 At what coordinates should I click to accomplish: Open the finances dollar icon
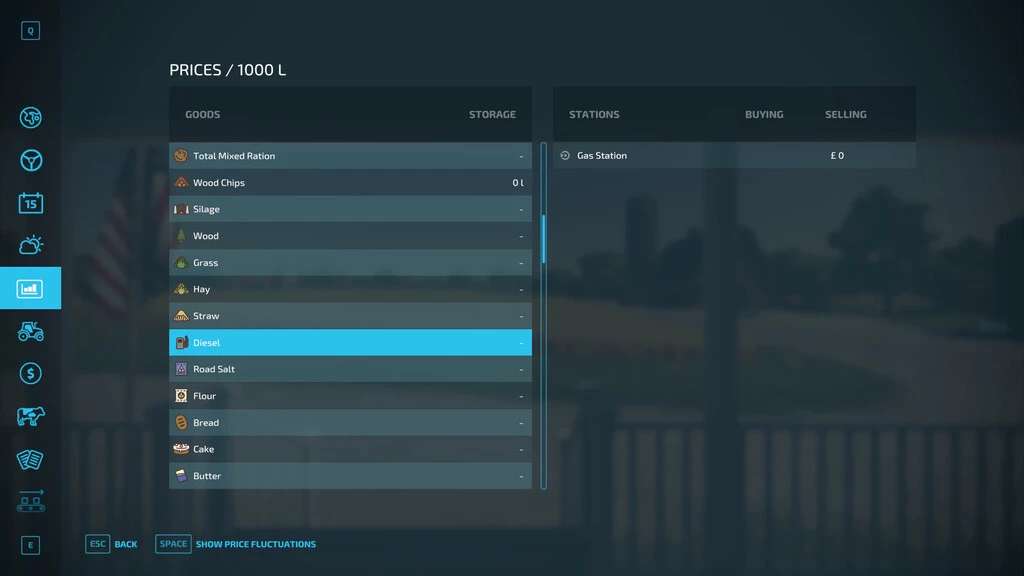pos(30,373)
